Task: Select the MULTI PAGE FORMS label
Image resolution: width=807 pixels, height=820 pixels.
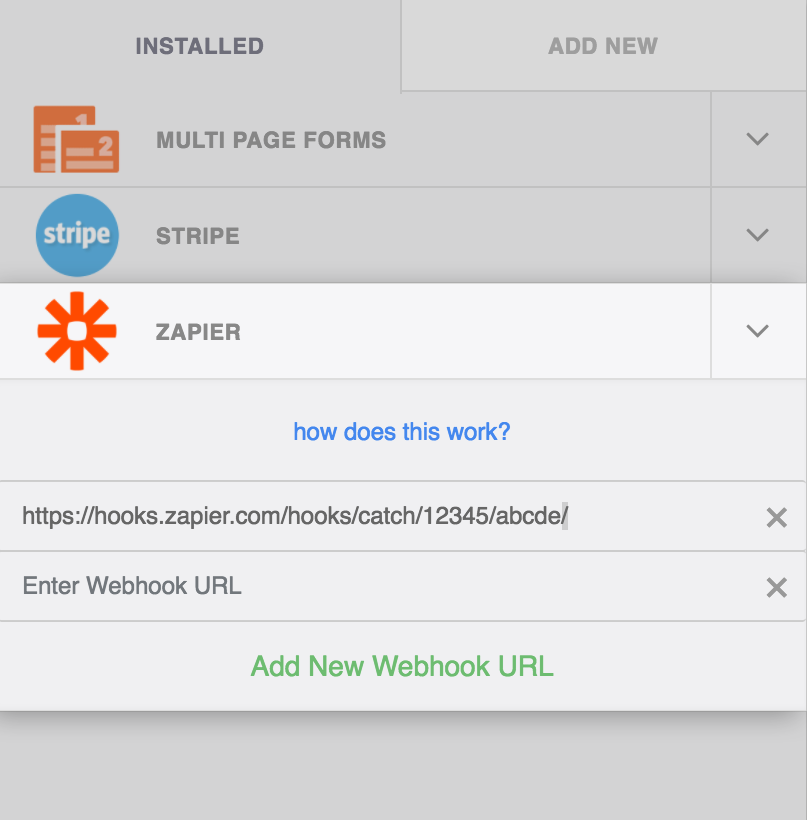Action: 271,140
